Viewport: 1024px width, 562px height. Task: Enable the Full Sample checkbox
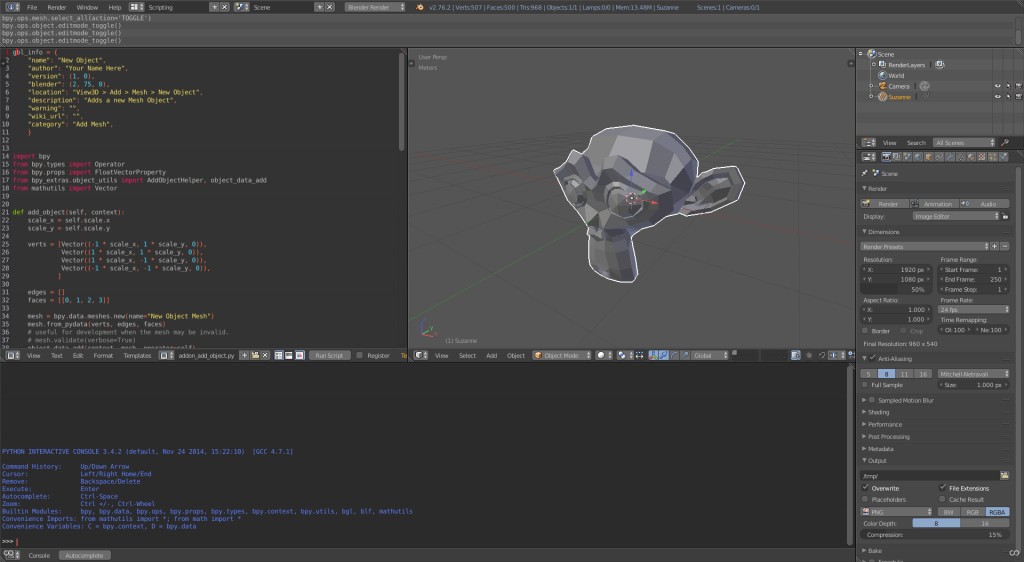tap(866, 384)
